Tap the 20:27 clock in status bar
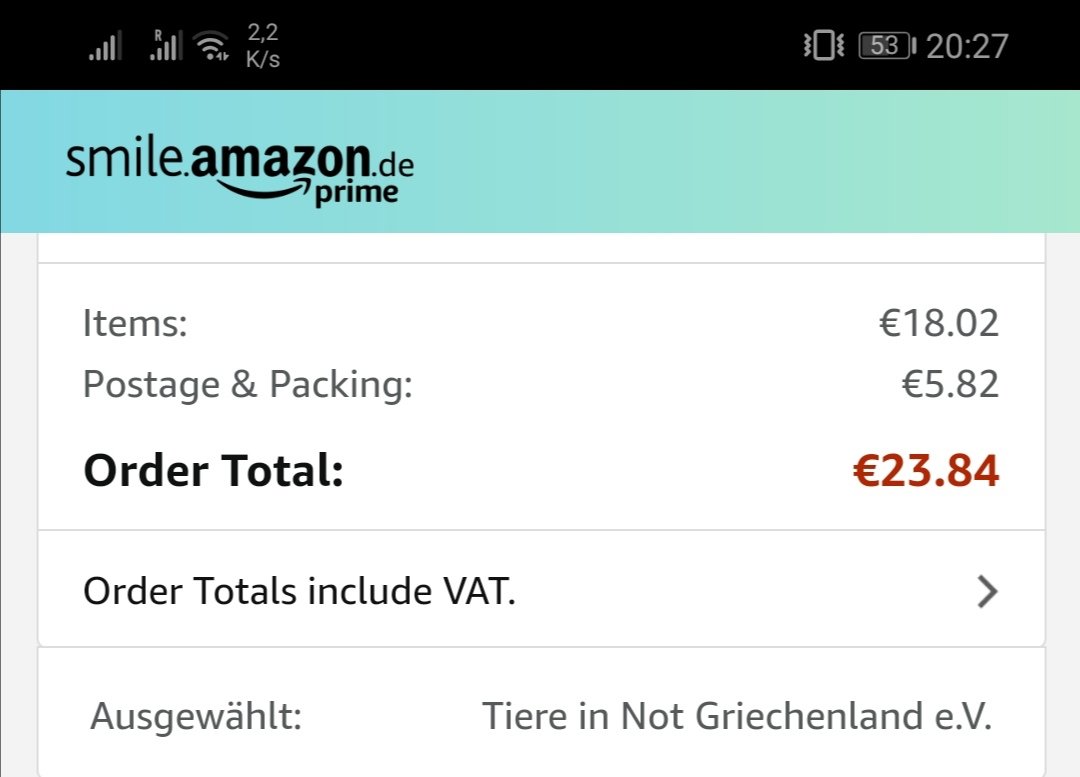The width and height of the screenshot is (1080, 777). tap(967, 46)
